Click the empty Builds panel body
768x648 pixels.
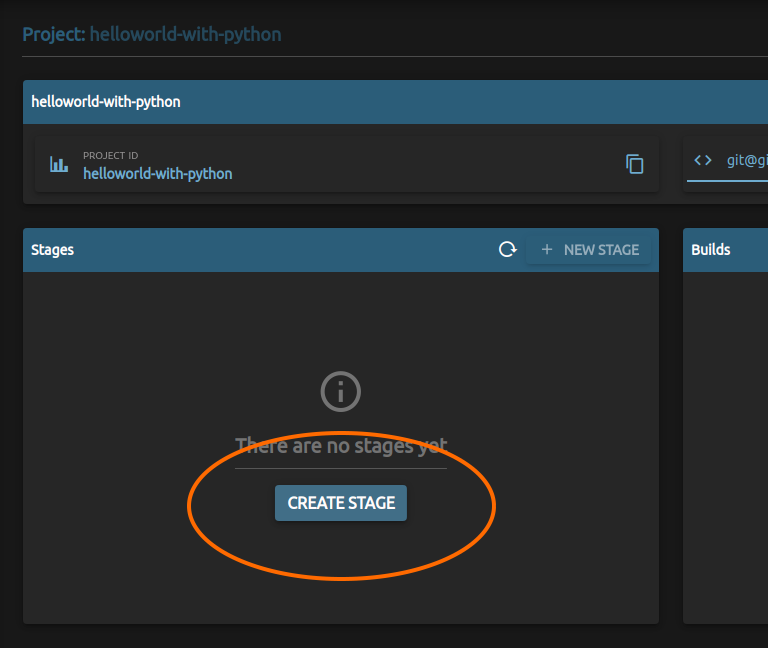click(725, 440)
